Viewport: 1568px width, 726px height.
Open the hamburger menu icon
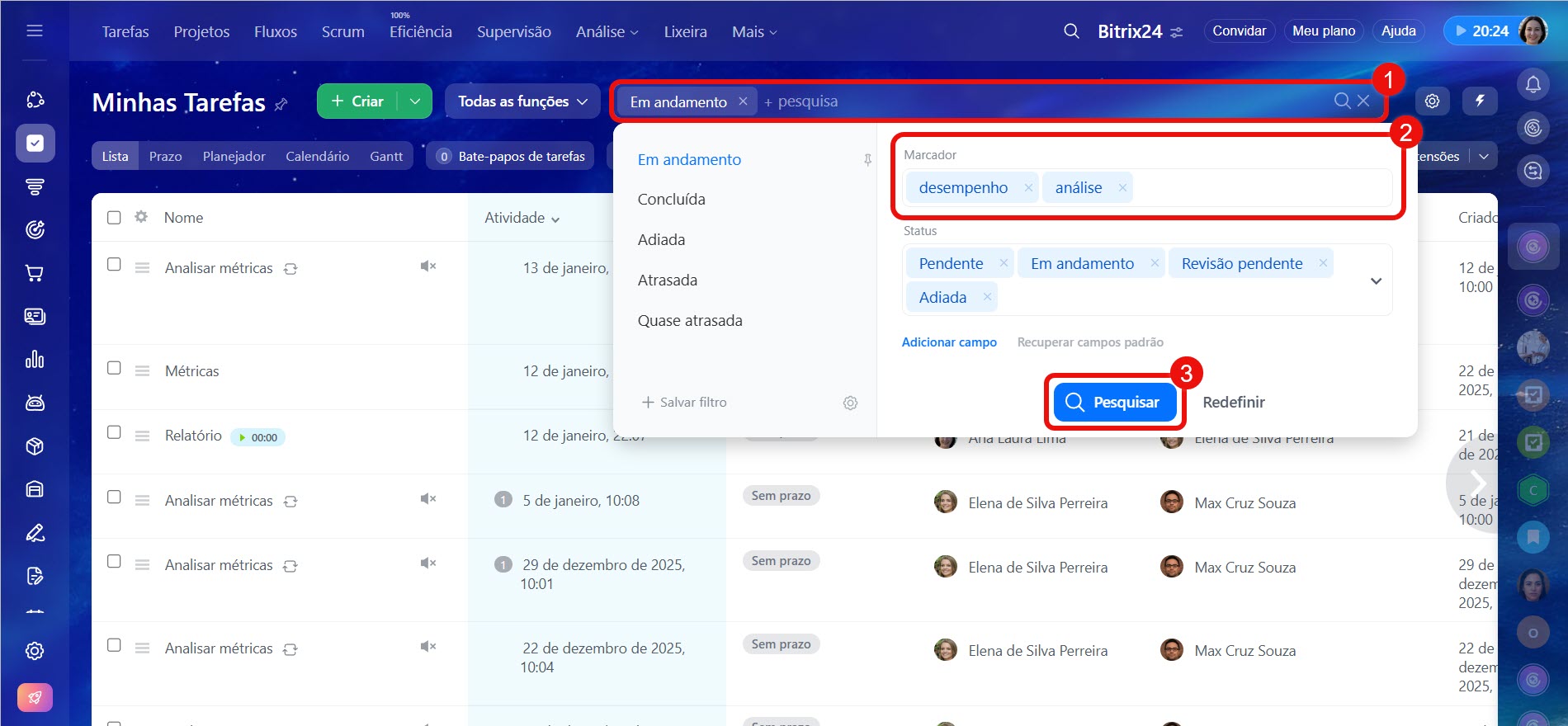(x=35, y=31)
